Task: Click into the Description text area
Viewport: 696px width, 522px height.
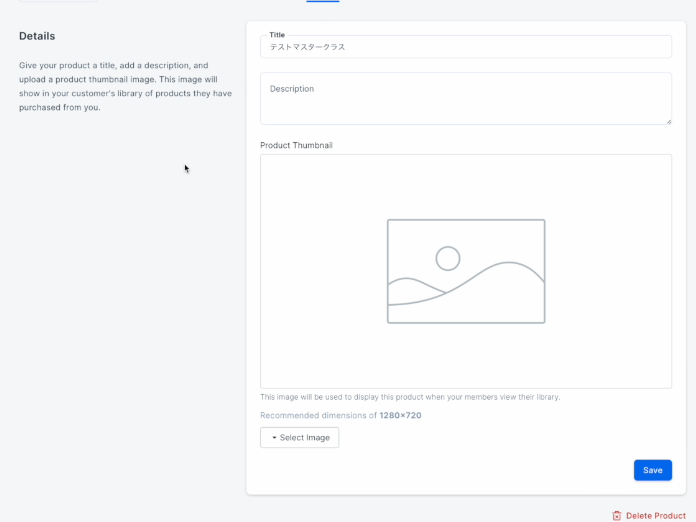Action: tap(466, 99)
